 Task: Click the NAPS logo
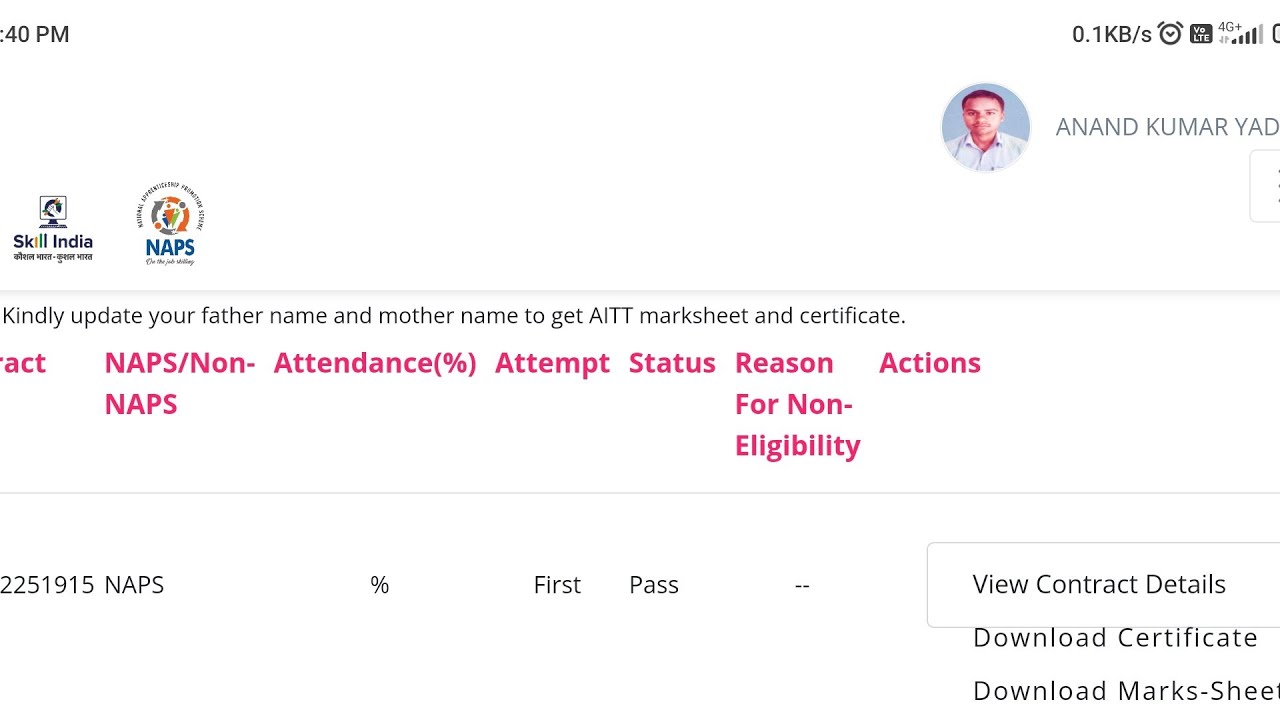[x=170, y=224]
